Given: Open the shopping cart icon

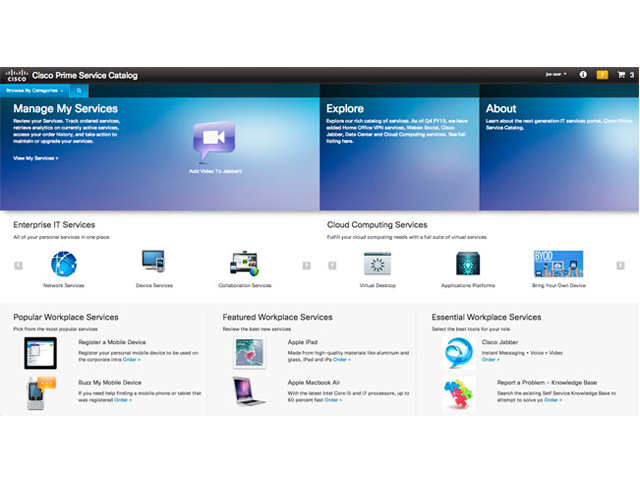Looking at the screenshot, I should [621, 75].
